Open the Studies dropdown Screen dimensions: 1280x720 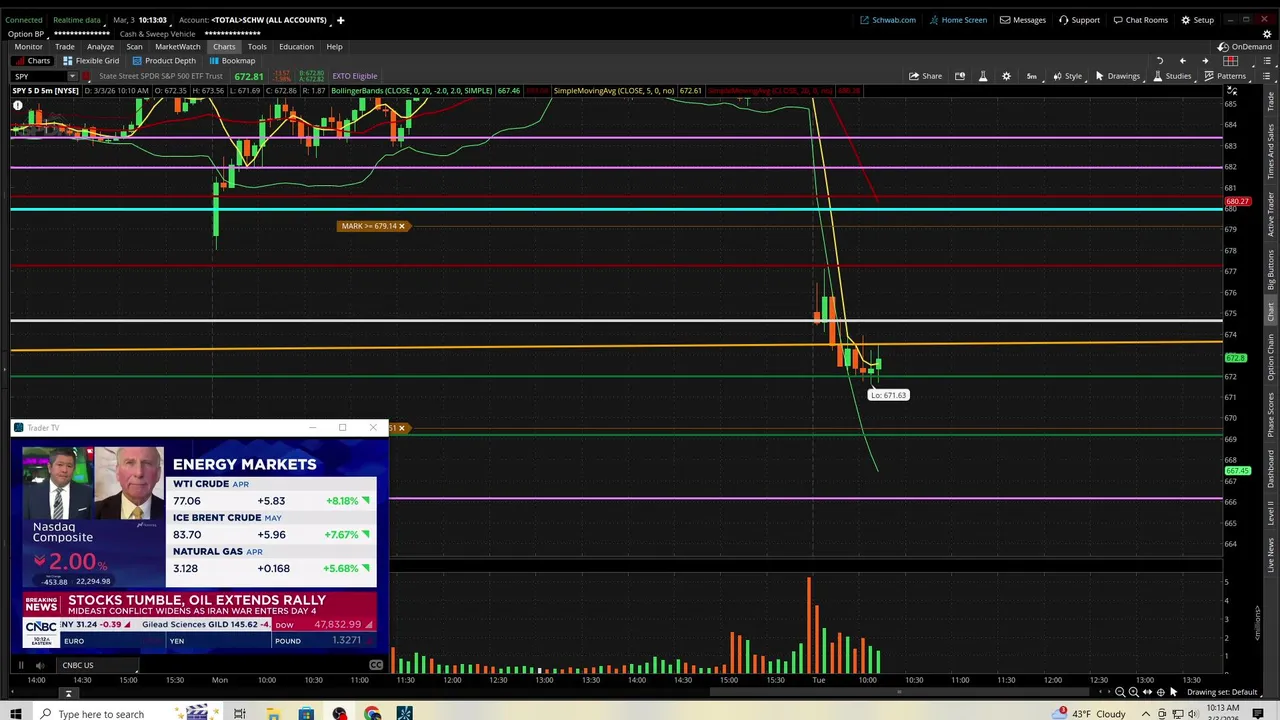point(1172,76)
